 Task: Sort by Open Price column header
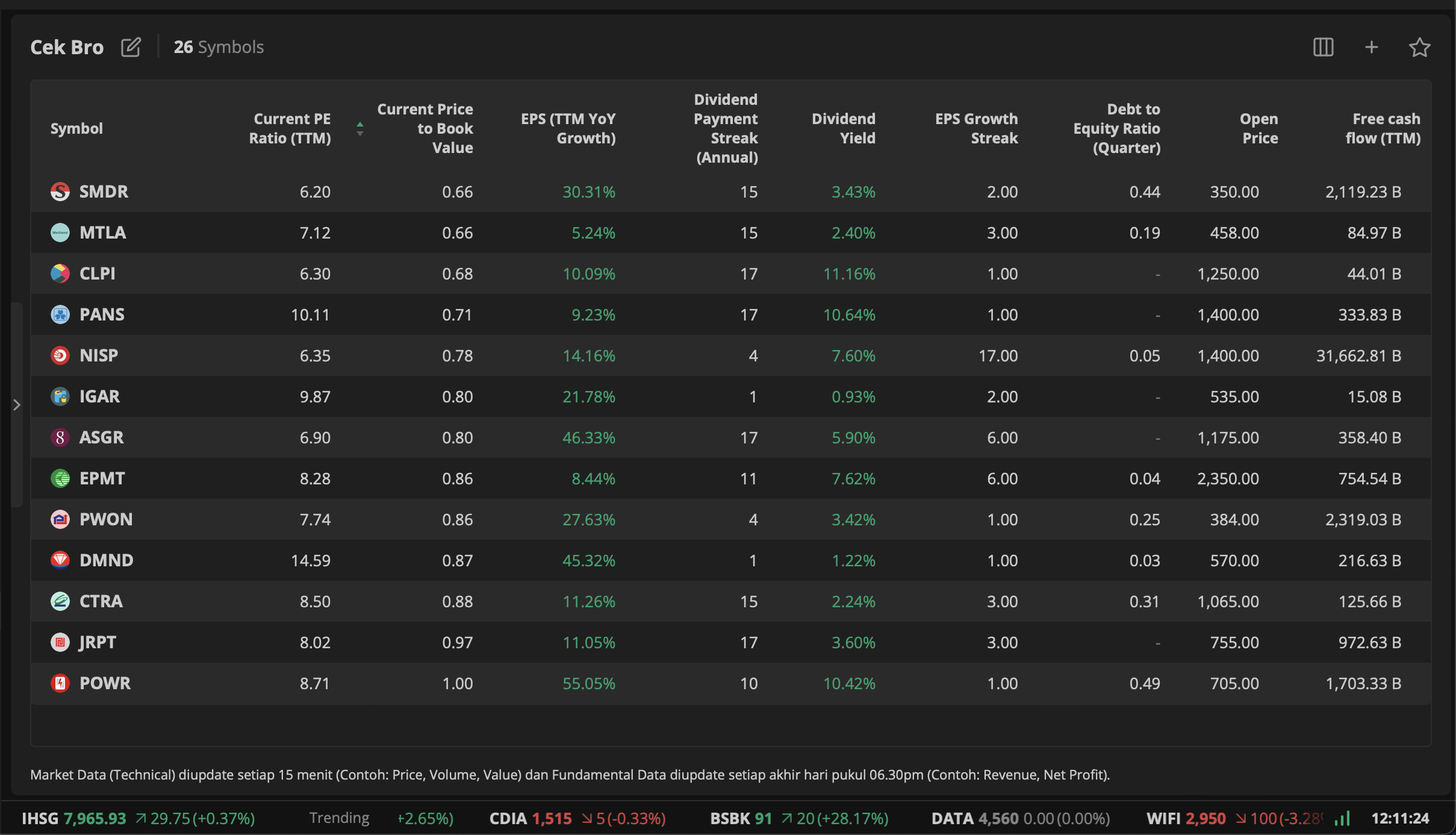[x=1258, y=128]
